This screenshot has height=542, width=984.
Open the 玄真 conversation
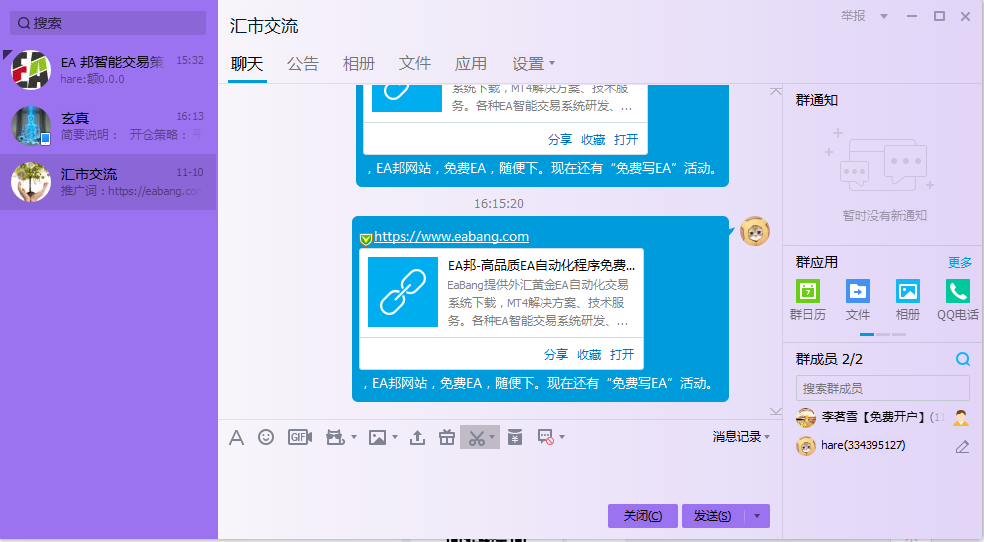[108, 125]
